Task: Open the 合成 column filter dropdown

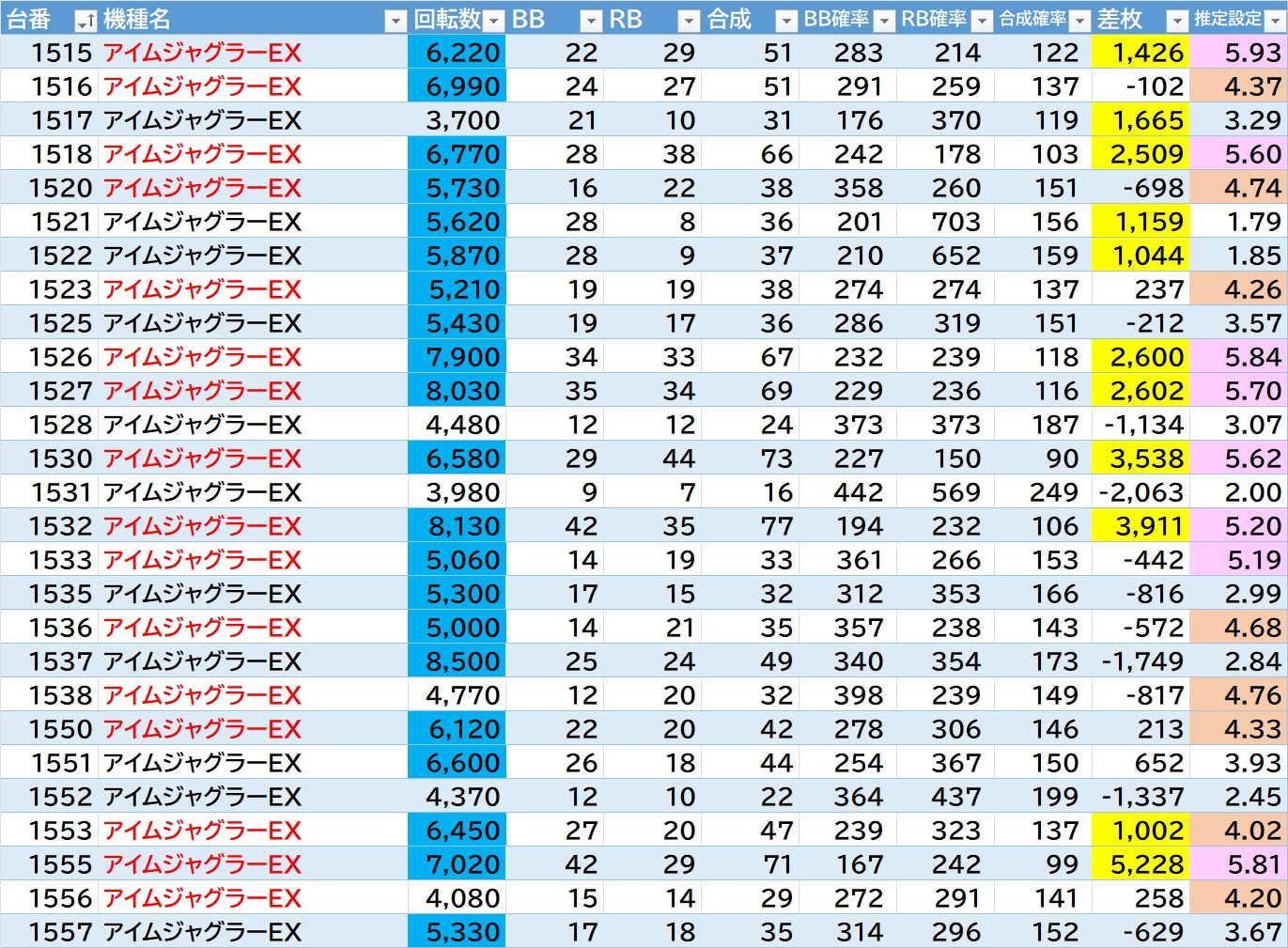Action: click(x=786, y=20)
